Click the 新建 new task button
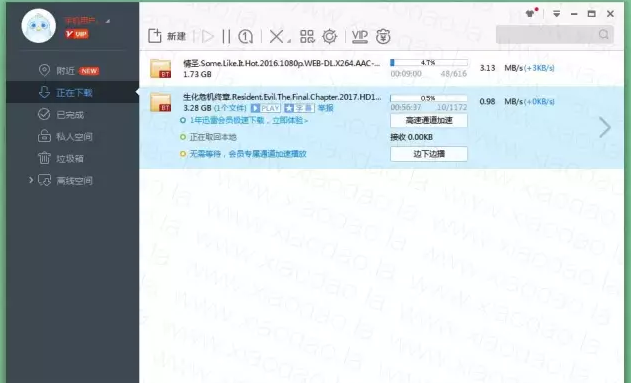631x383 pixels. (x=167, y=36)
